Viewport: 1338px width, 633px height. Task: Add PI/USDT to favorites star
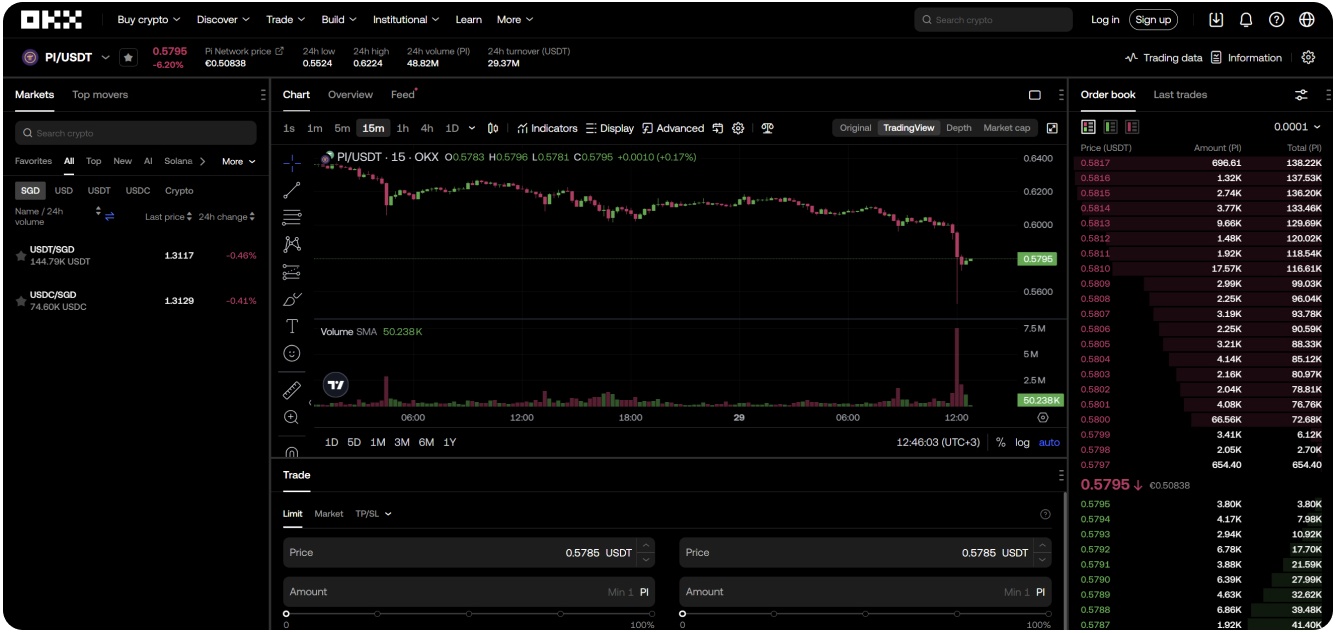pos(129,58)
